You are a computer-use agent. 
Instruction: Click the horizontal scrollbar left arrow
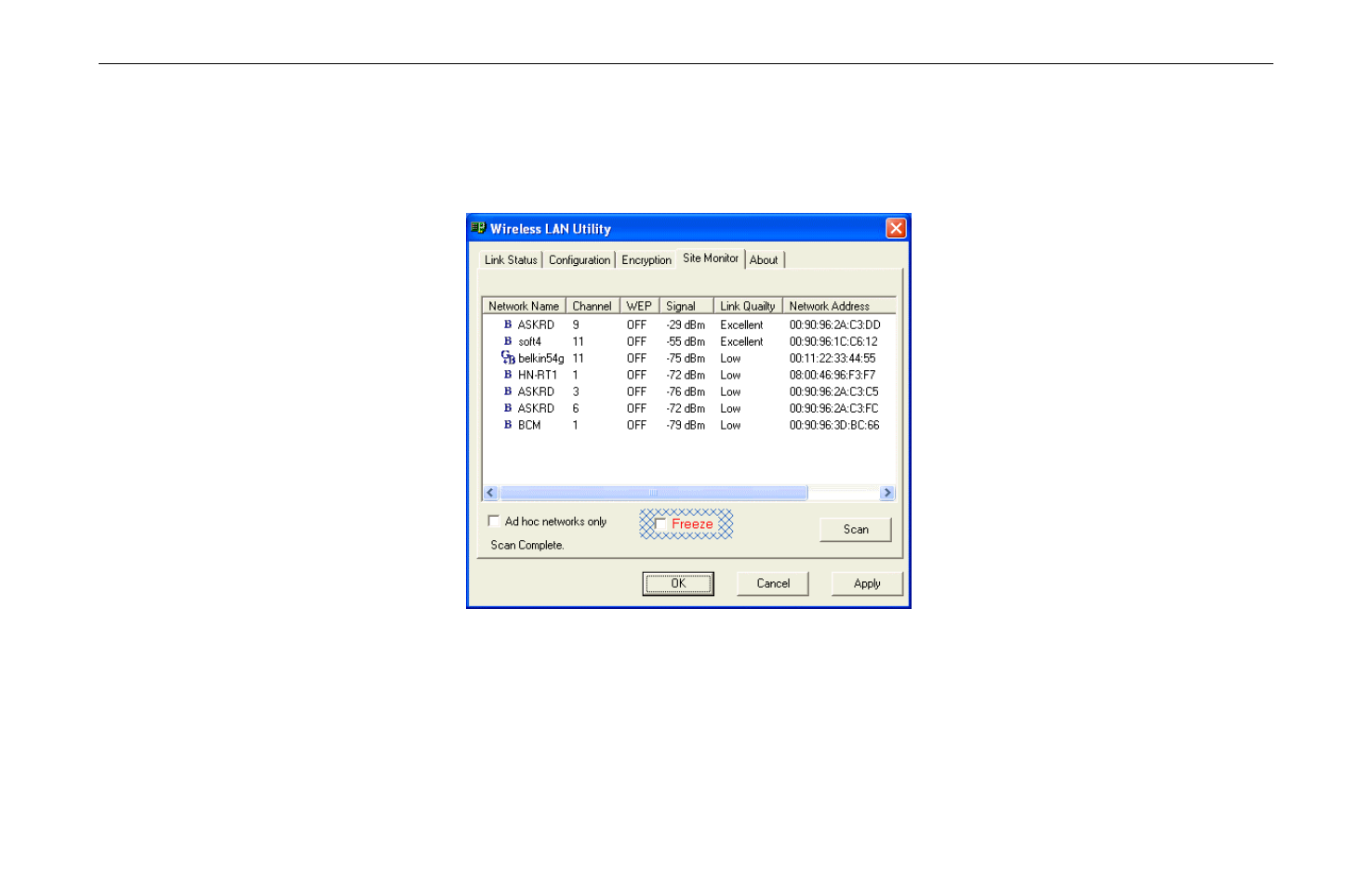(x=491, y=493)
